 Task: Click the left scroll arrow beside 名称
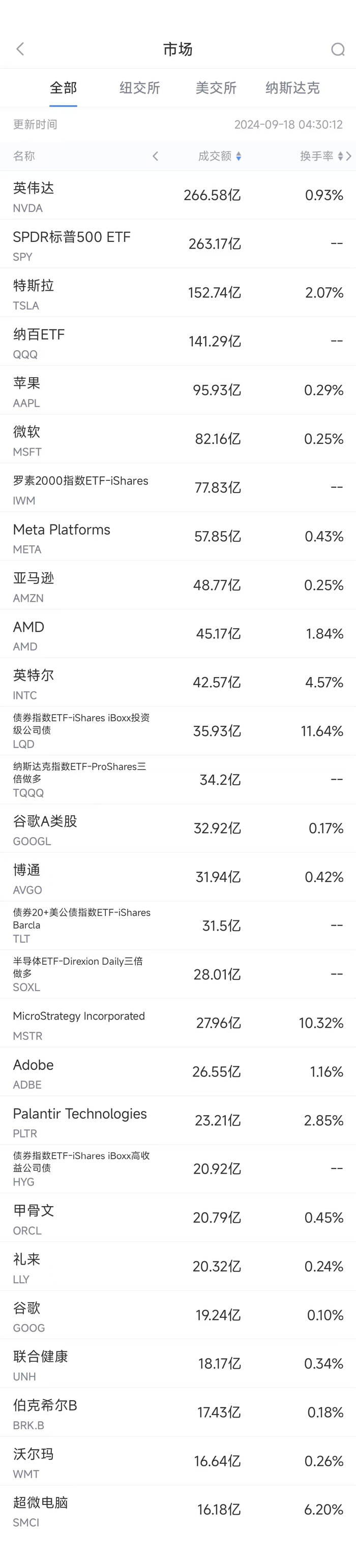[155, 157]
